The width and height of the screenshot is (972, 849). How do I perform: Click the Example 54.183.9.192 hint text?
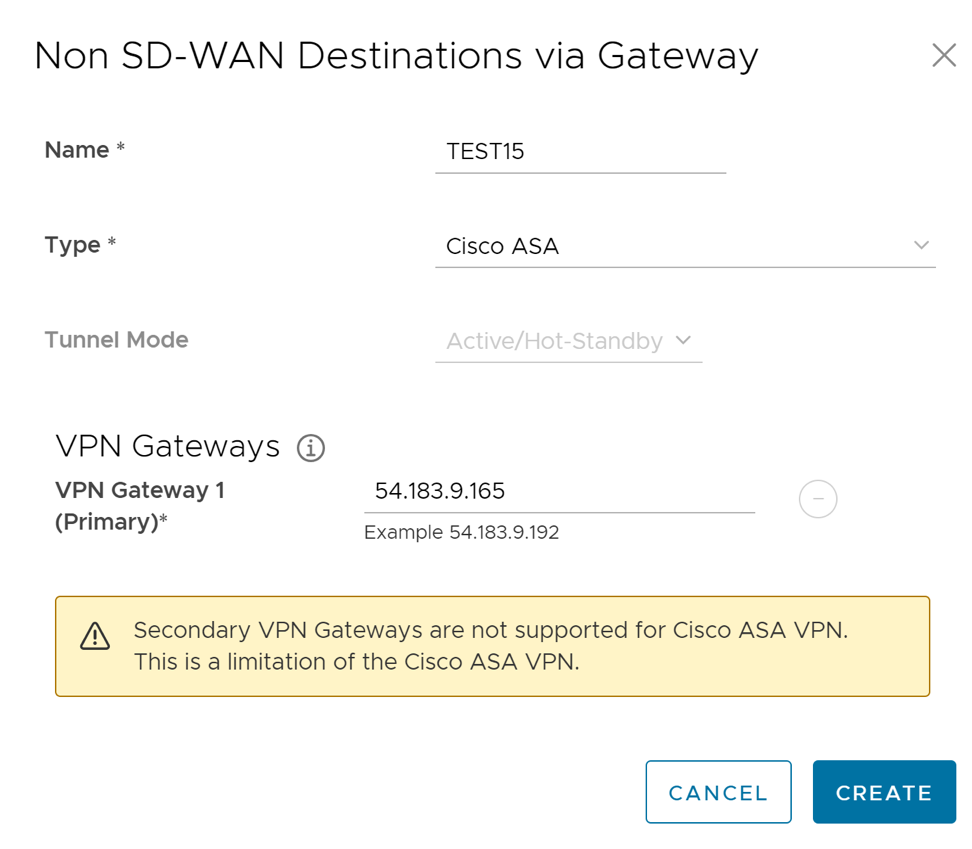coord(461,533)
